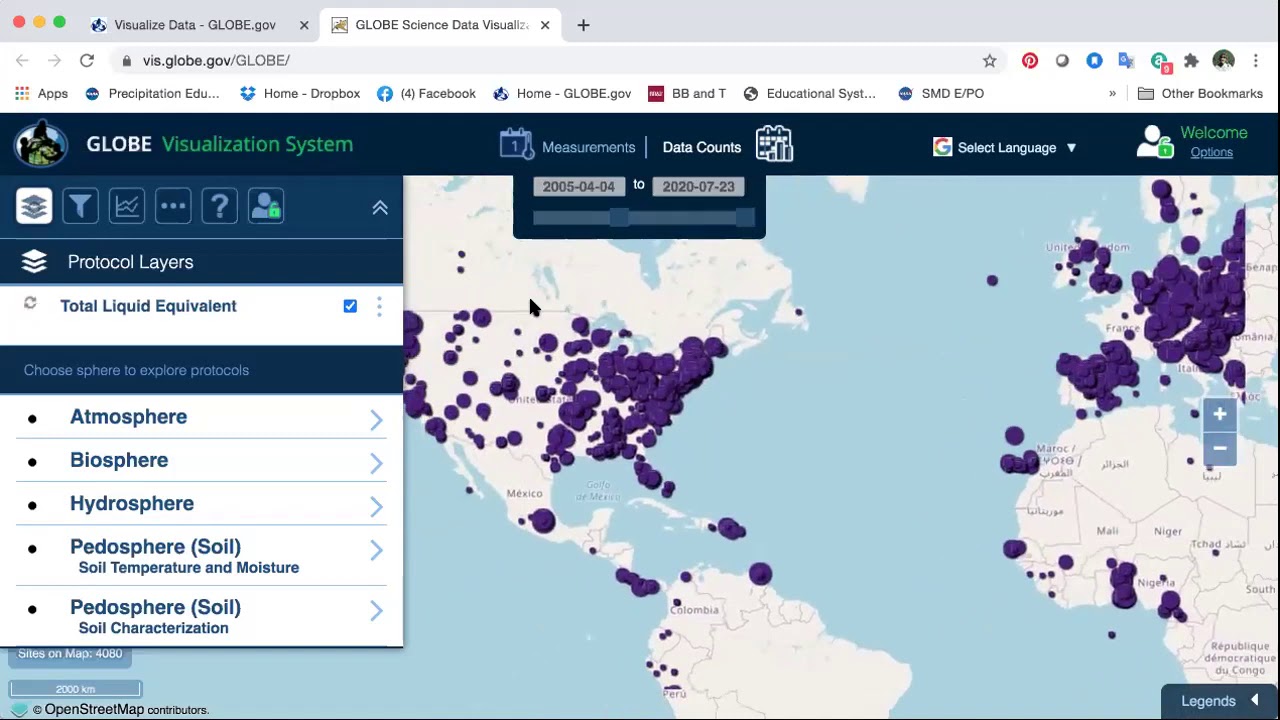Open the Home - GLOBE.gov bookmark
The height and width of the screenshot is (720, 1280).
tap(562, 93)
